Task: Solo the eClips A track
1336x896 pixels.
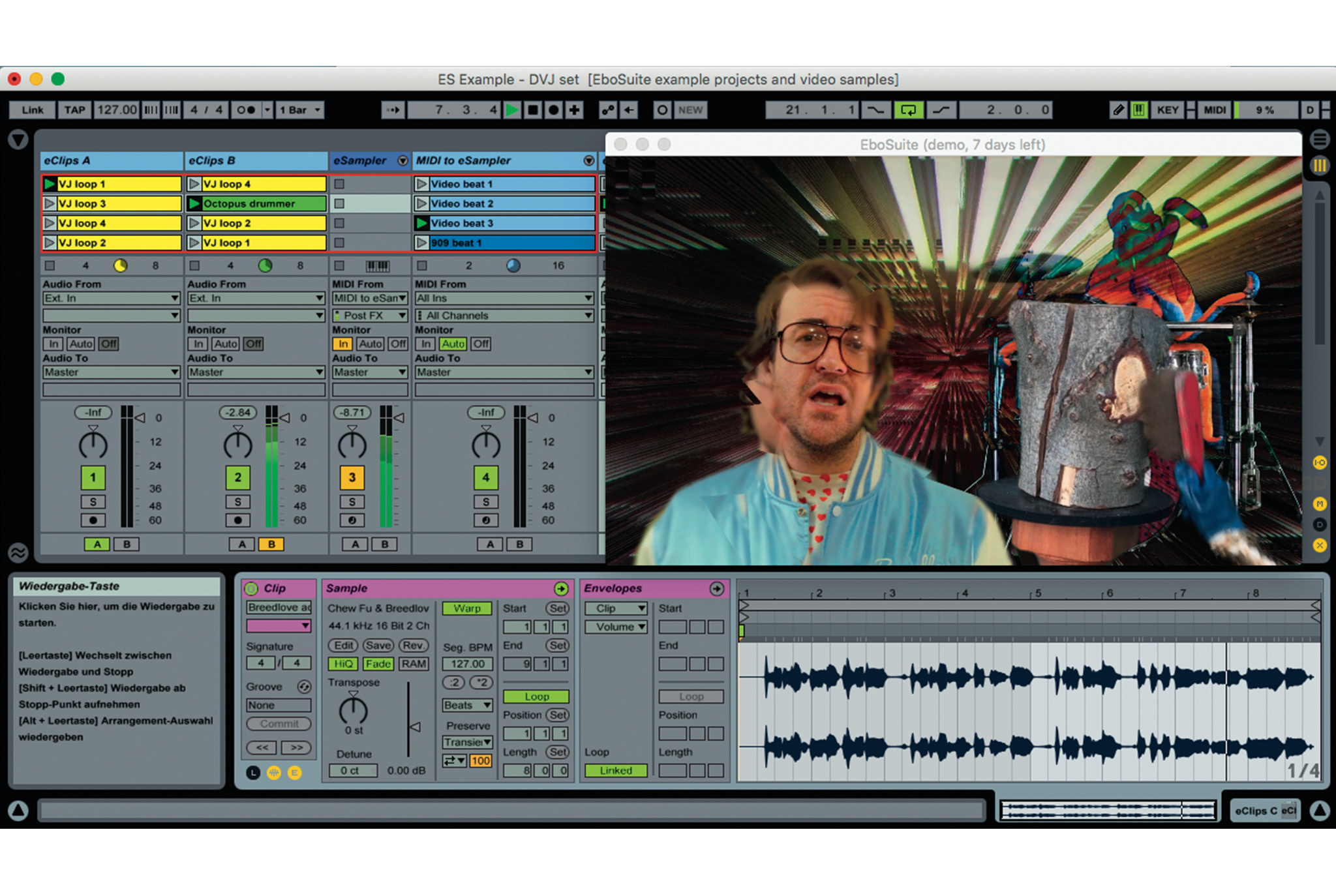Action: click(93, 501)
